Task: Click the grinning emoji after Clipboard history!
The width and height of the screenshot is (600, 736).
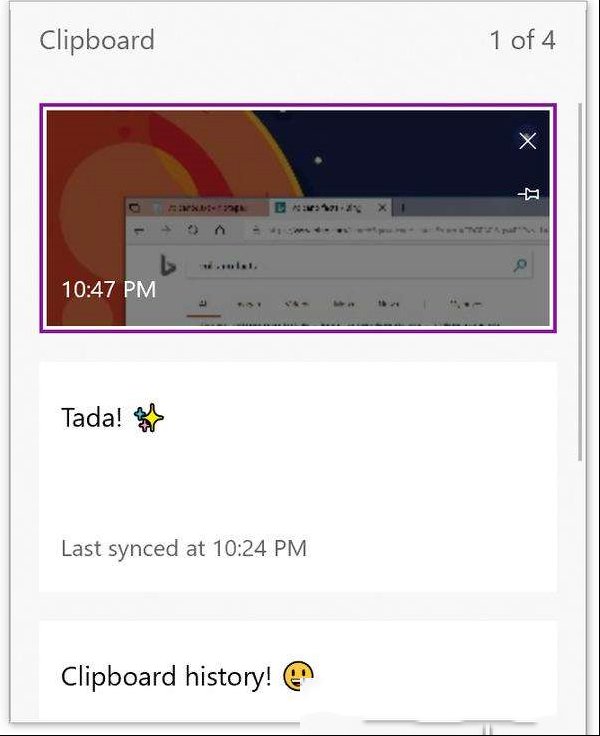Action: point(298,676)
